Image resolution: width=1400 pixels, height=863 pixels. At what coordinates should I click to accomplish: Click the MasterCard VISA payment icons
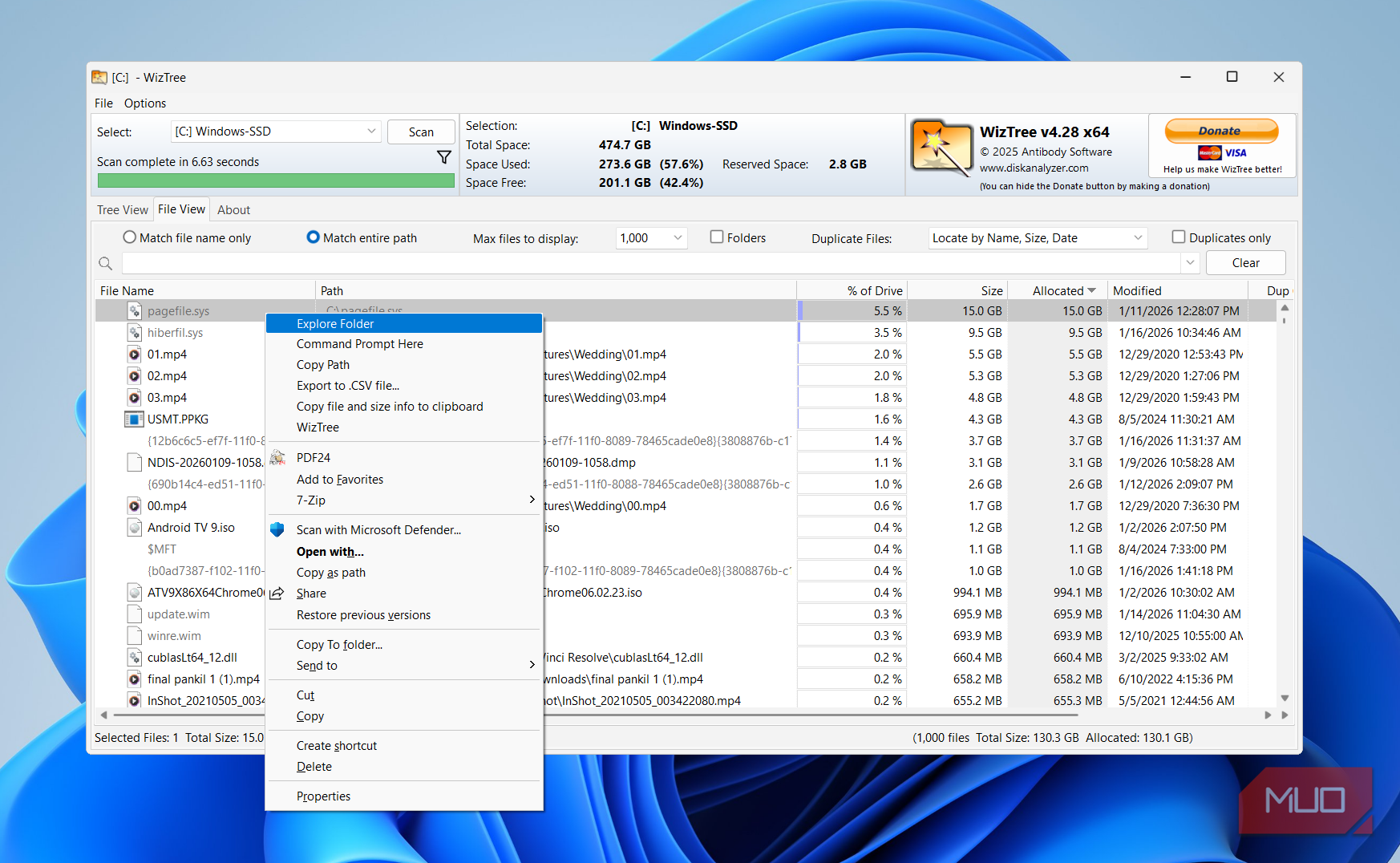[x=1223, y=152]
